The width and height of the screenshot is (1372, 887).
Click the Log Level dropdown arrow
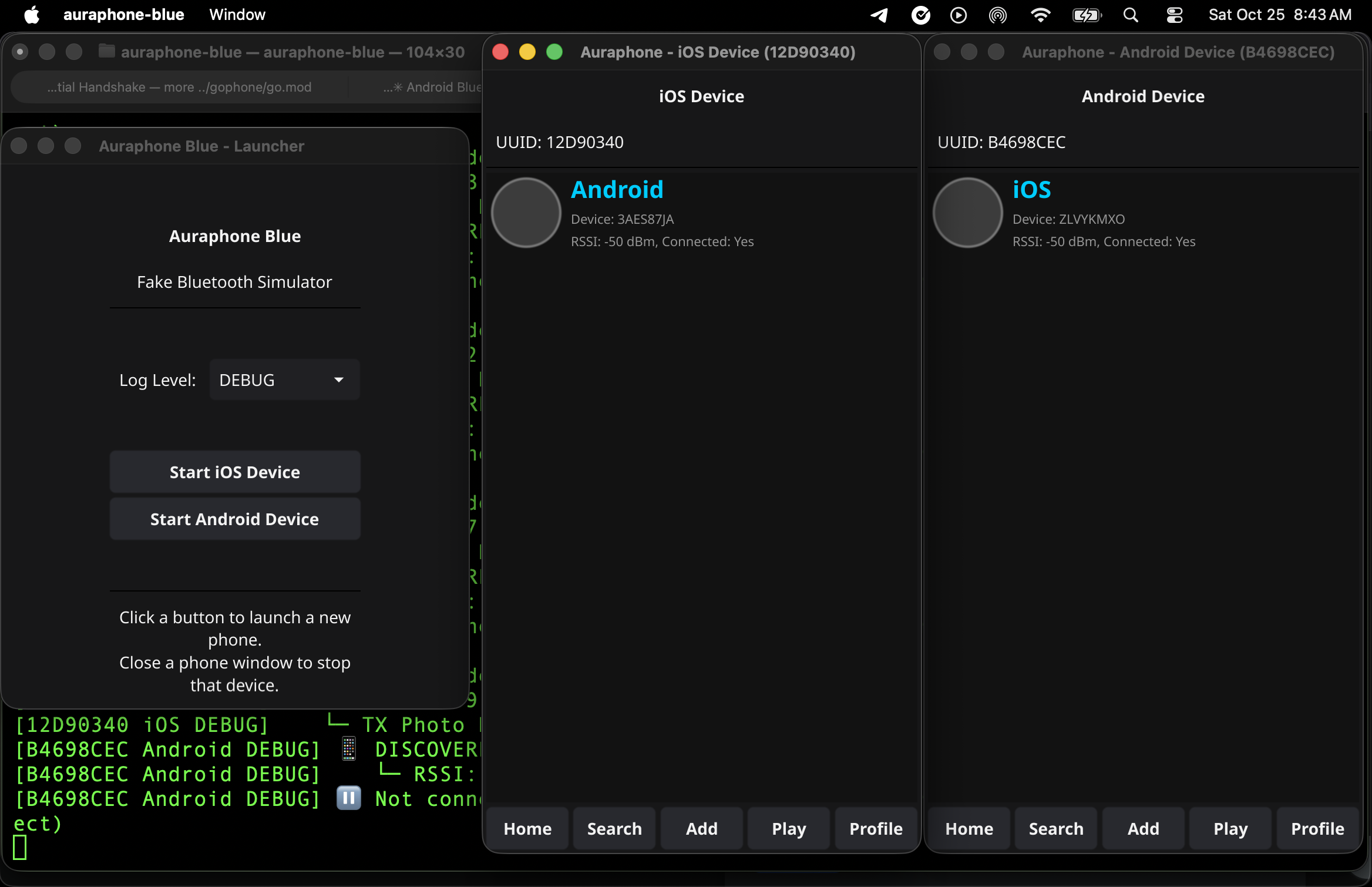click(x=339, y=380)
